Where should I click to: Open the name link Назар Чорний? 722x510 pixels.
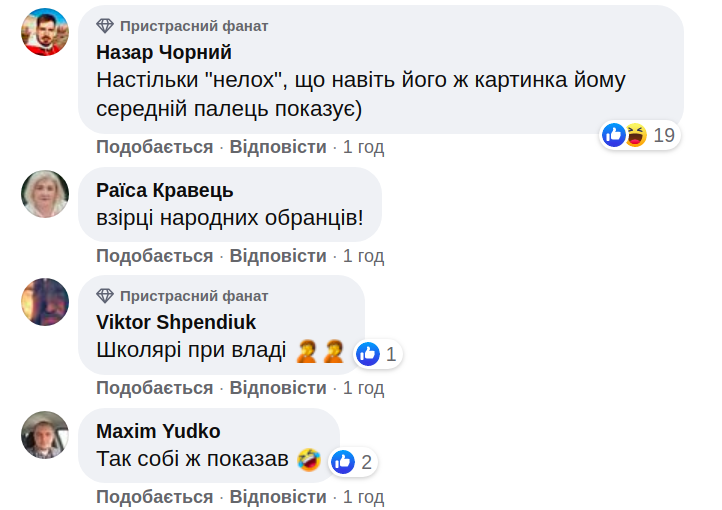[x=164, y=53]
